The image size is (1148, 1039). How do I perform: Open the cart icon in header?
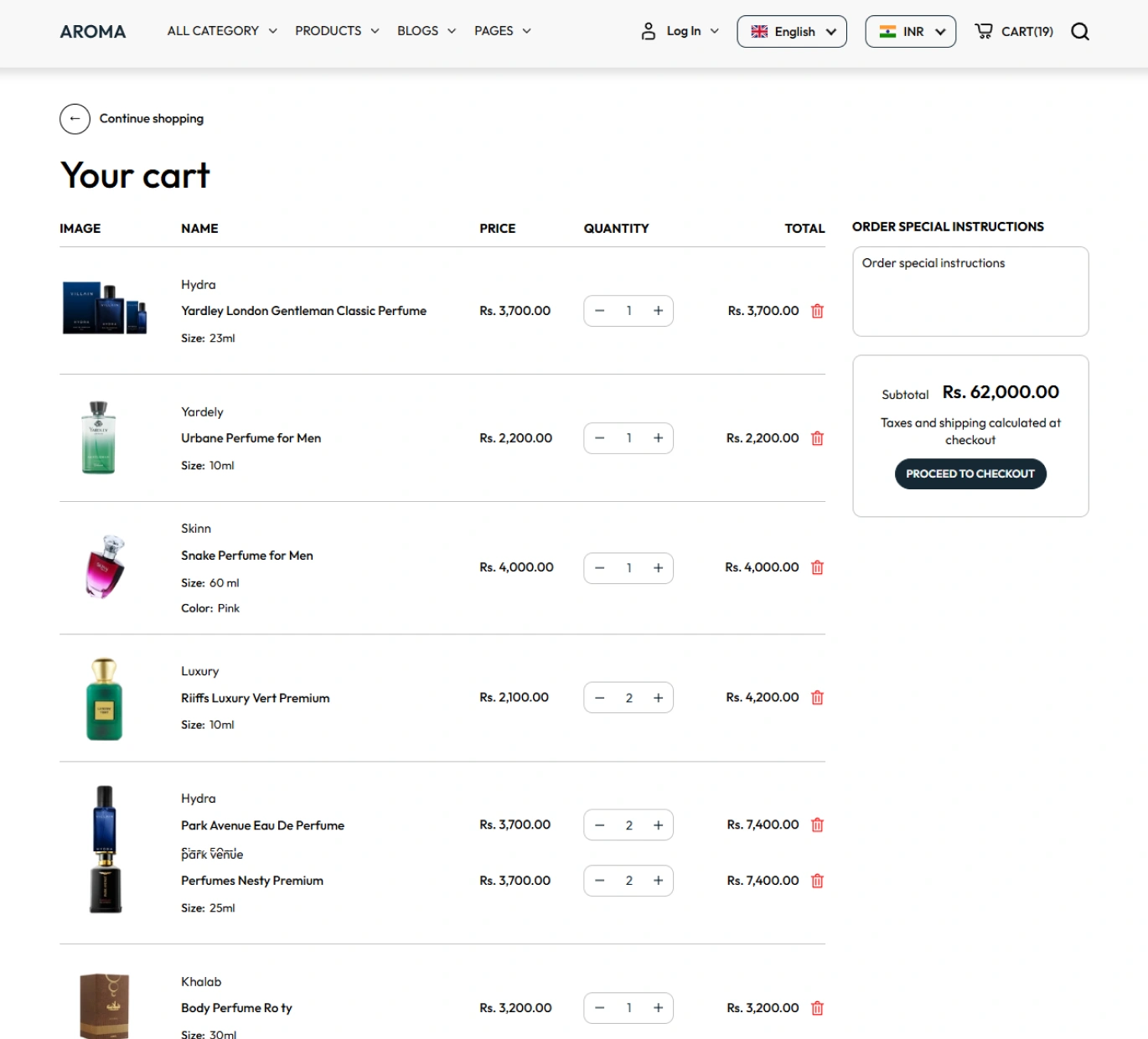point(984,31)
